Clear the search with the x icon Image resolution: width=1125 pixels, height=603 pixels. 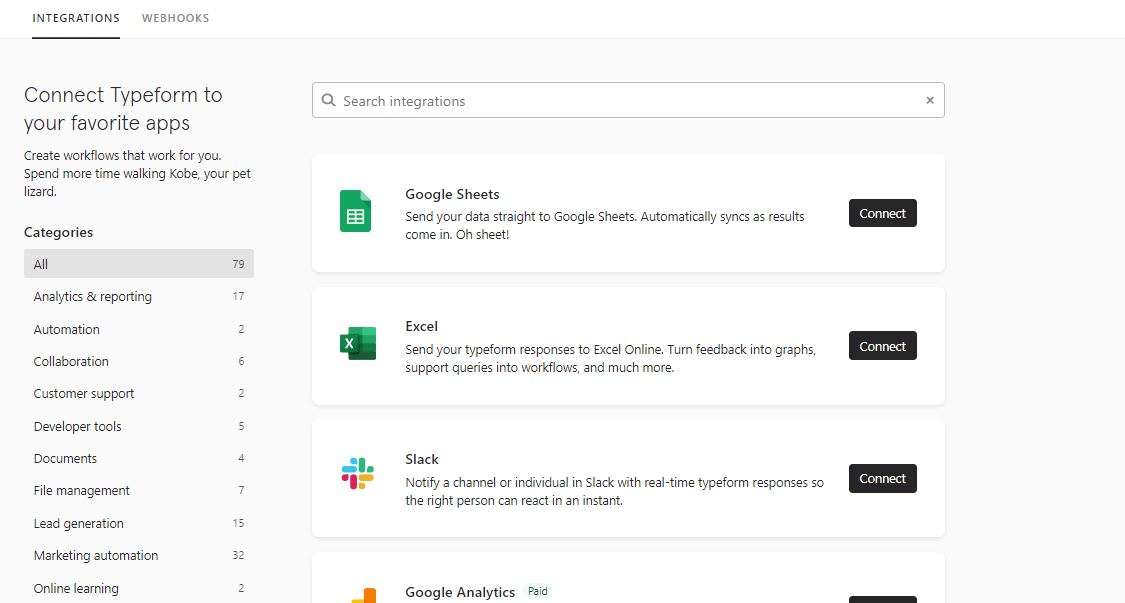930,100
